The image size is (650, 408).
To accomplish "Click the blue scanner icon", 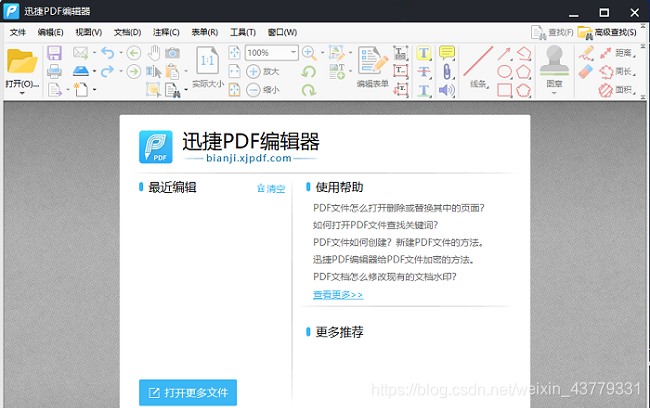I will click(80, 71).
